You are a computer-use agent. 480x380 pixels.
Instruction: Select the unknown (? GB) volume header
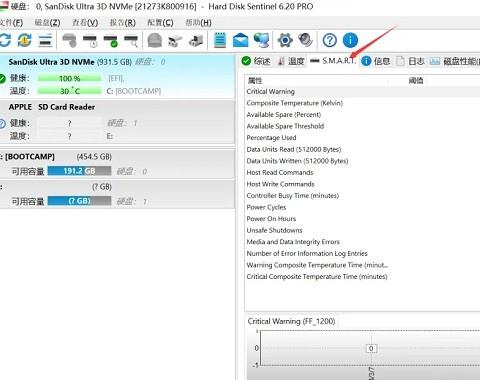click(117, 194)
